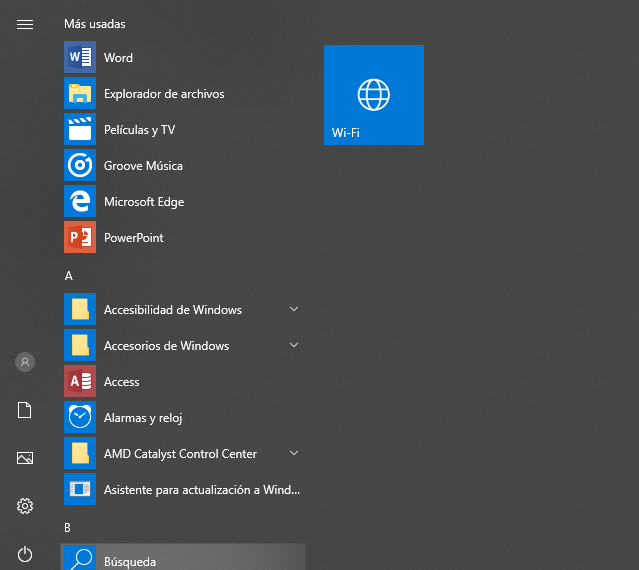Launch Groove Música by its label
The height and width of the screenshot is (570, 639).
(143, 165)
